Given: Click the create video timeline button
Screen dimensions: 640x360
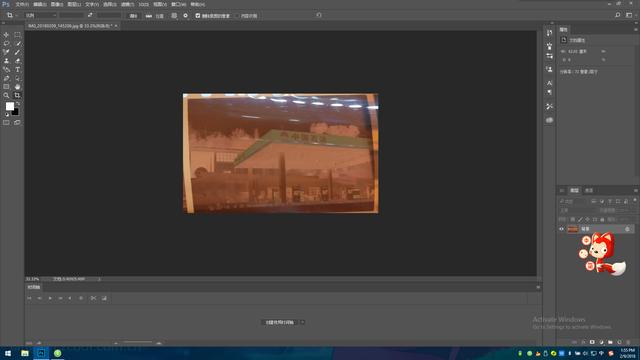Looking at the screenshot, I should pos(280,322).
